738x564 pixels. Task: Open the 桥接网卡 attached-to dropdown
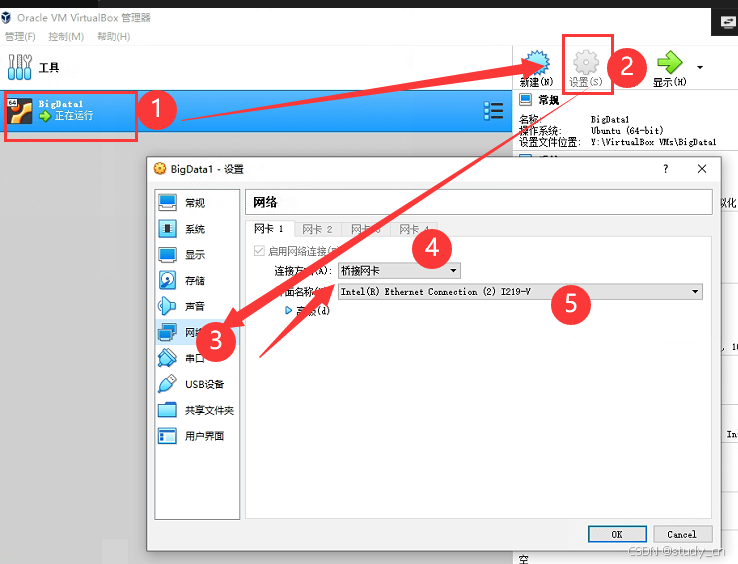[x=399, y=271]
